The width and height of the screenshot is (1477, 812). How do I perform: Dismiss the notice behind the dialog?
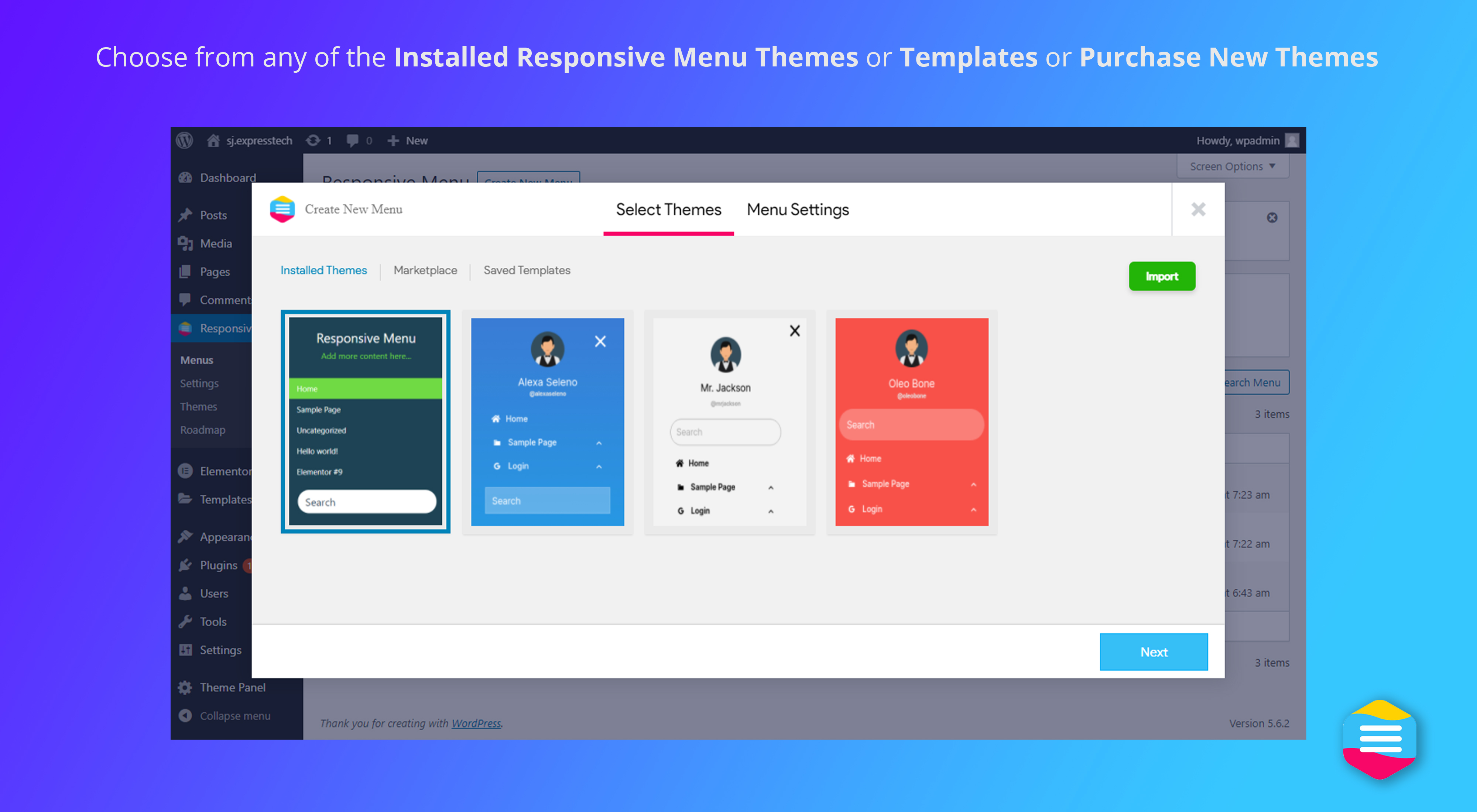(1272, 218)
